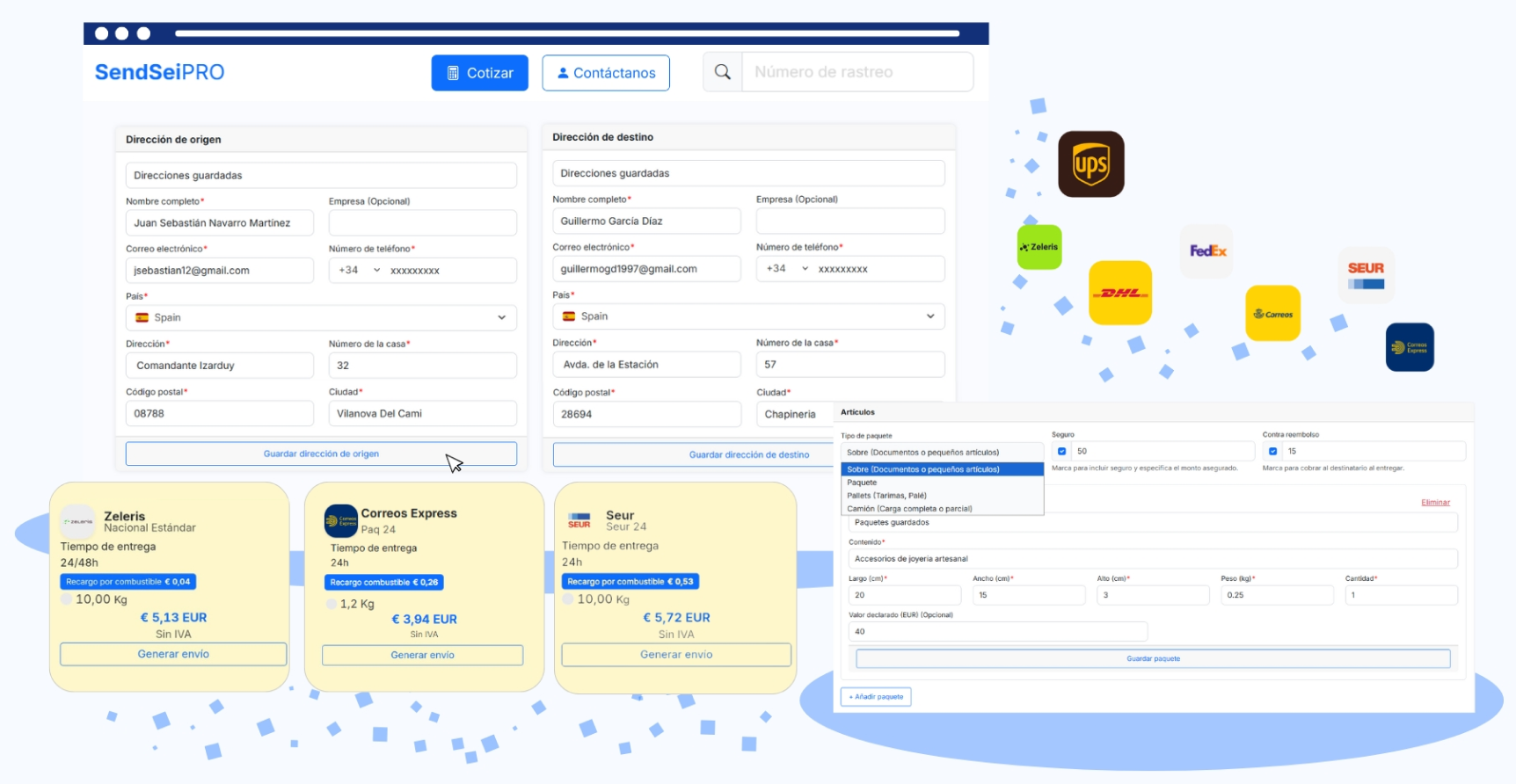Click the search magnifier icon
This screenshot has width=1516, height=784.
click(722, 72)
